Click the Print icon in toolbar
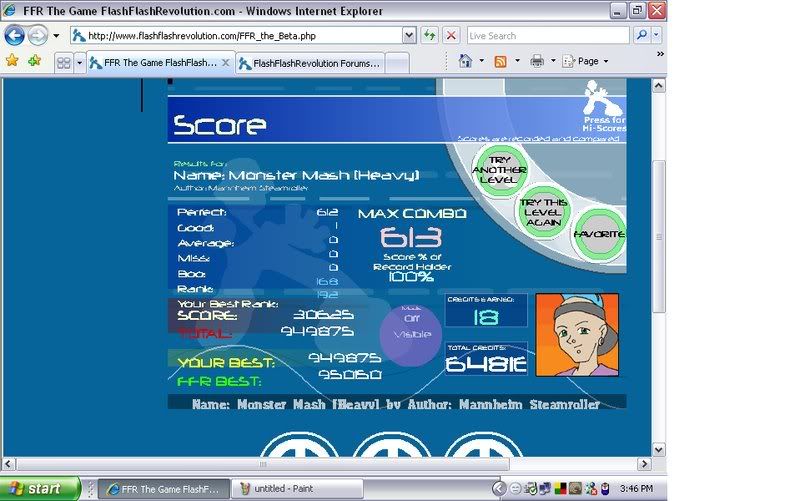This screenshot has height=501, width=800. tap(537, 61)
